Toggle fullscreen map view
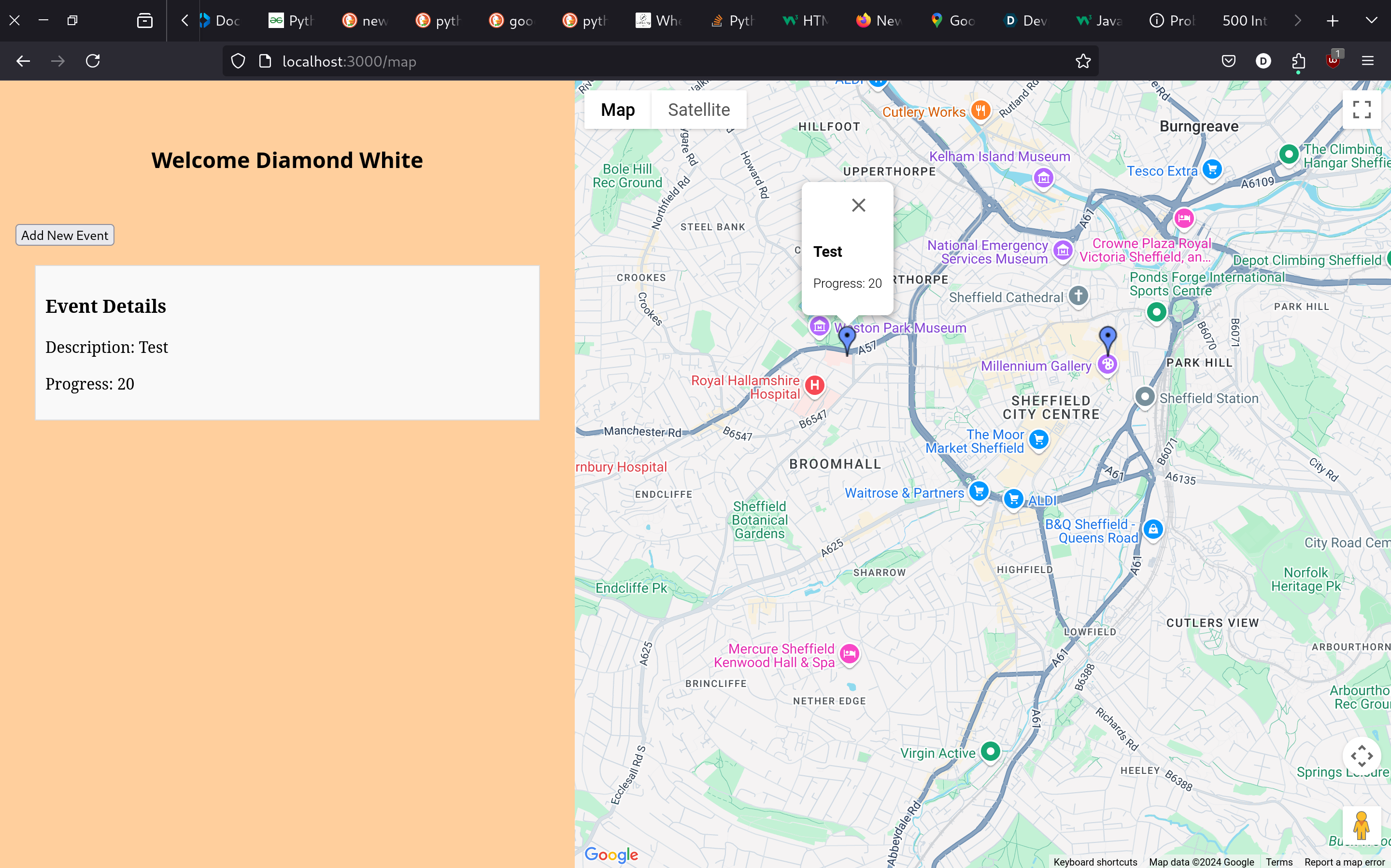 click(x=1361, y=109)
